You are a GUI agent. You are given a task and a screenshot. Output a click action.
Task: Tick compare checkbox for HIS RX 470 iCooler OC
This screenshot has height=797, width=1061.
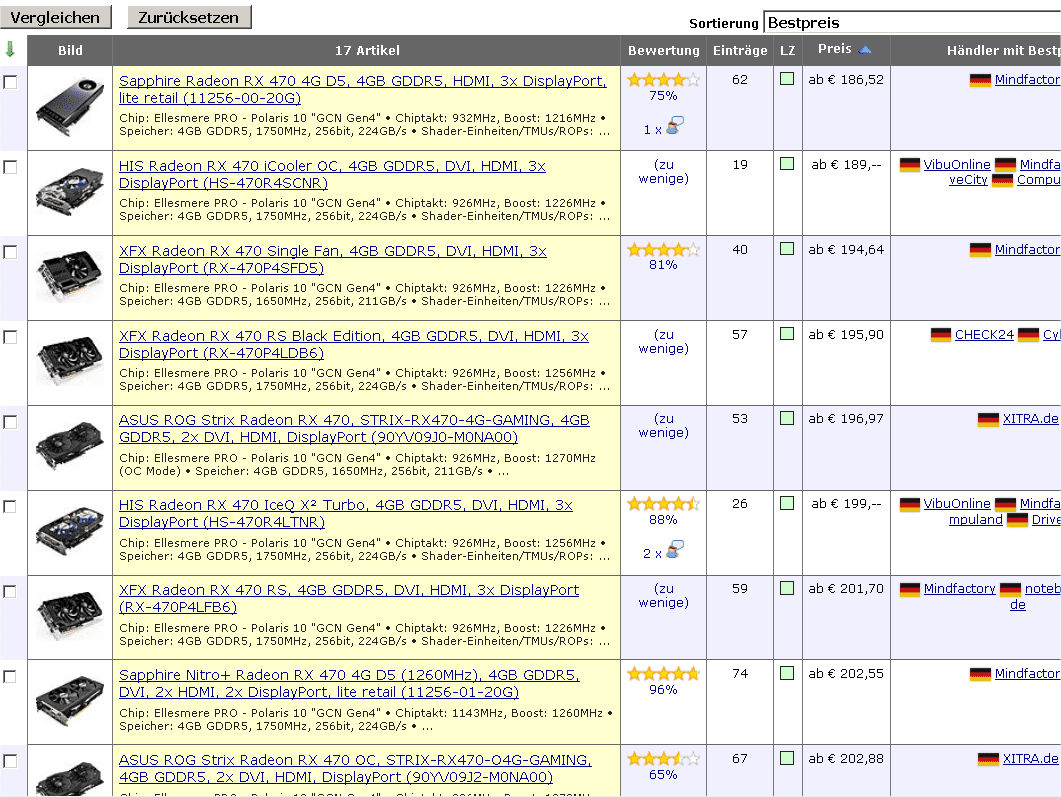point(10,166)
